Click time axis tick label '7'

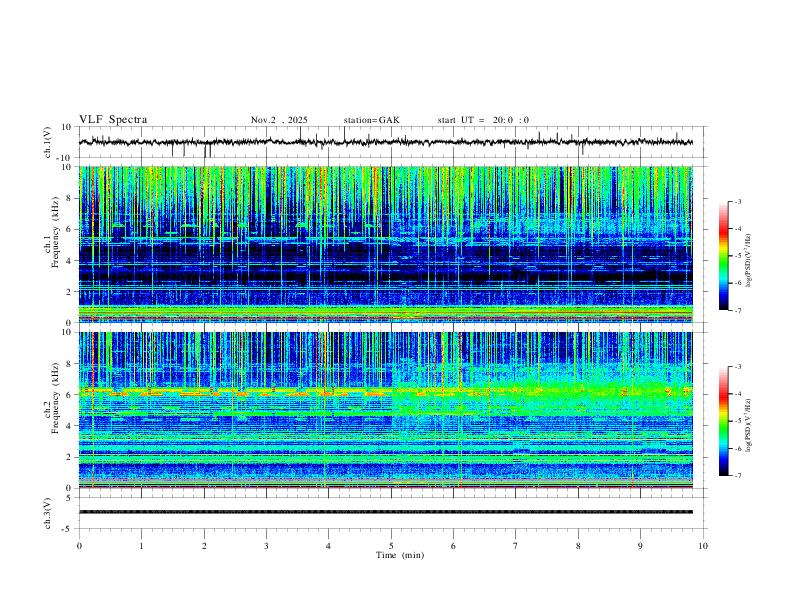pyautogui.click(x=516, y=546)
